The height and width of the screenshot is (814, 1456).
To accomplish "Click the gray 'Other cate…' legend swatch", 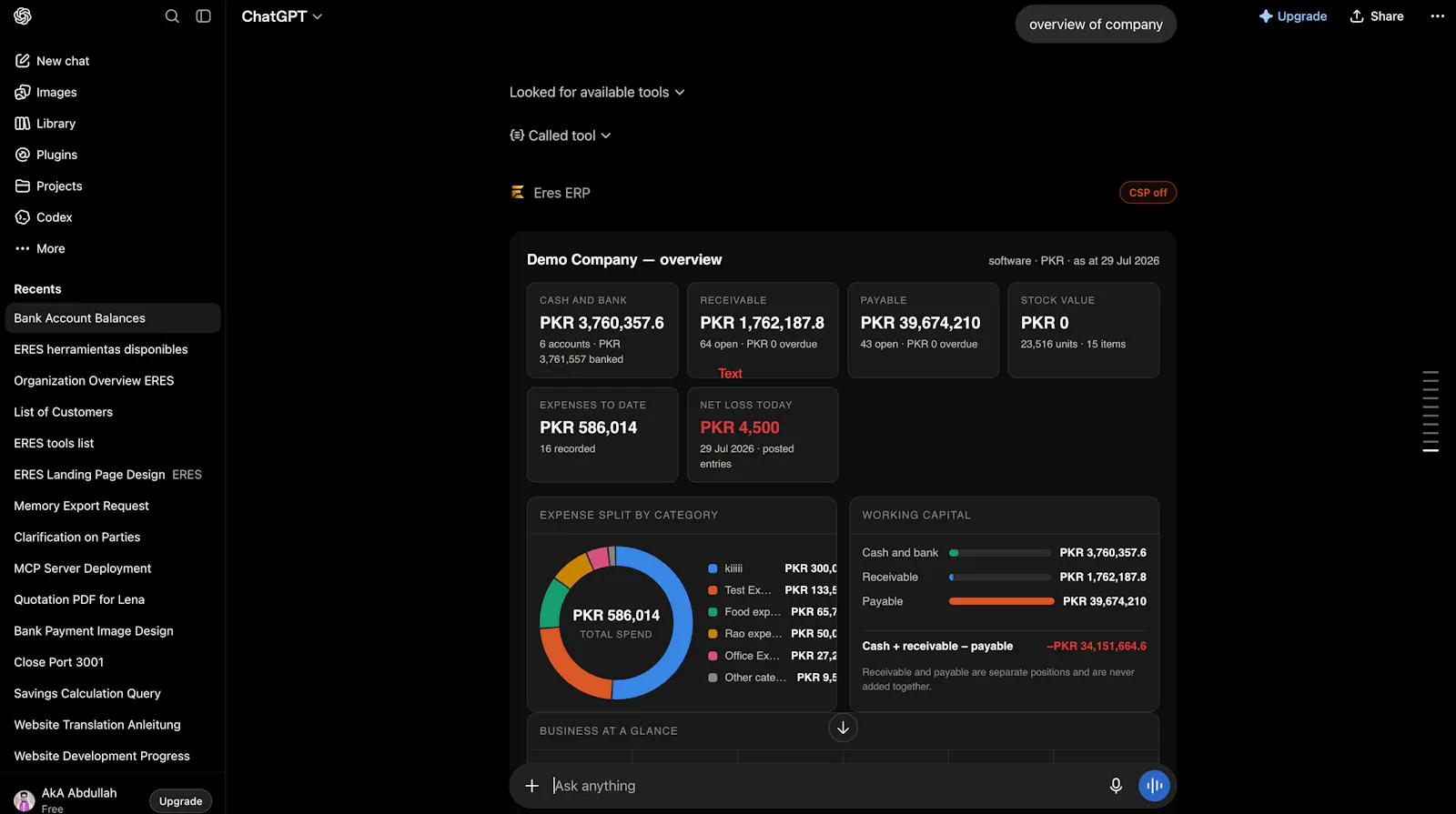I will click(713, 678).
